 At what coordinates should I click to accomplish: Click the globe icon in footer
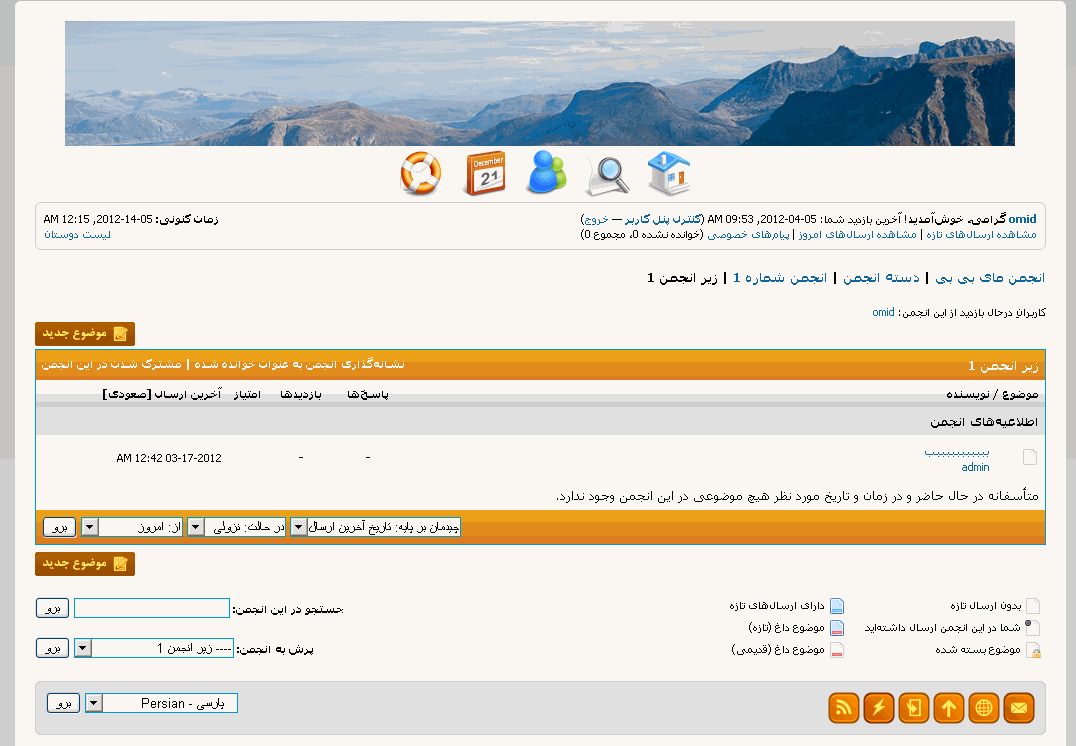click(x=984, y=708)
